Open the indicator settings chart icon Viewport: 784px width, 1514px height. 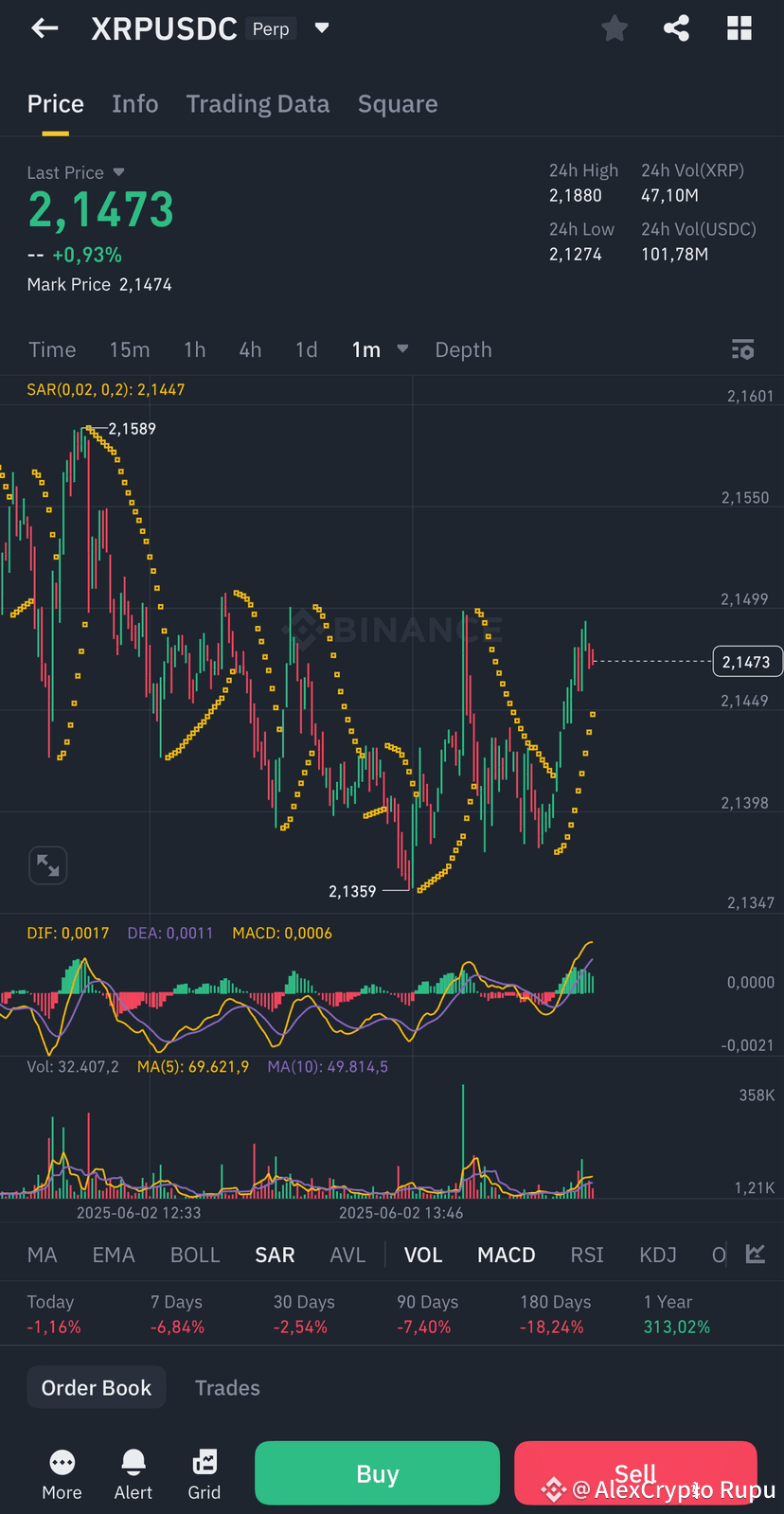coord(756,1255)
